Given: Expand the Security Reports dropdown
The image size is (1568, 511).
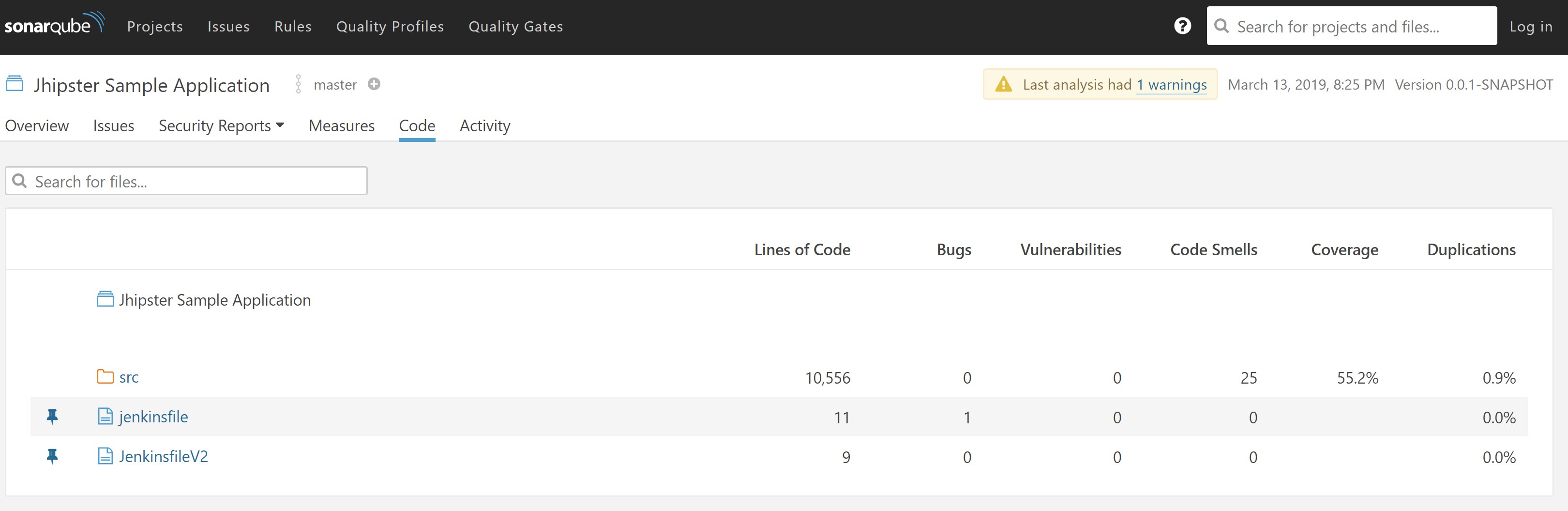Looking at the screenshot, I should click(221, 125).
